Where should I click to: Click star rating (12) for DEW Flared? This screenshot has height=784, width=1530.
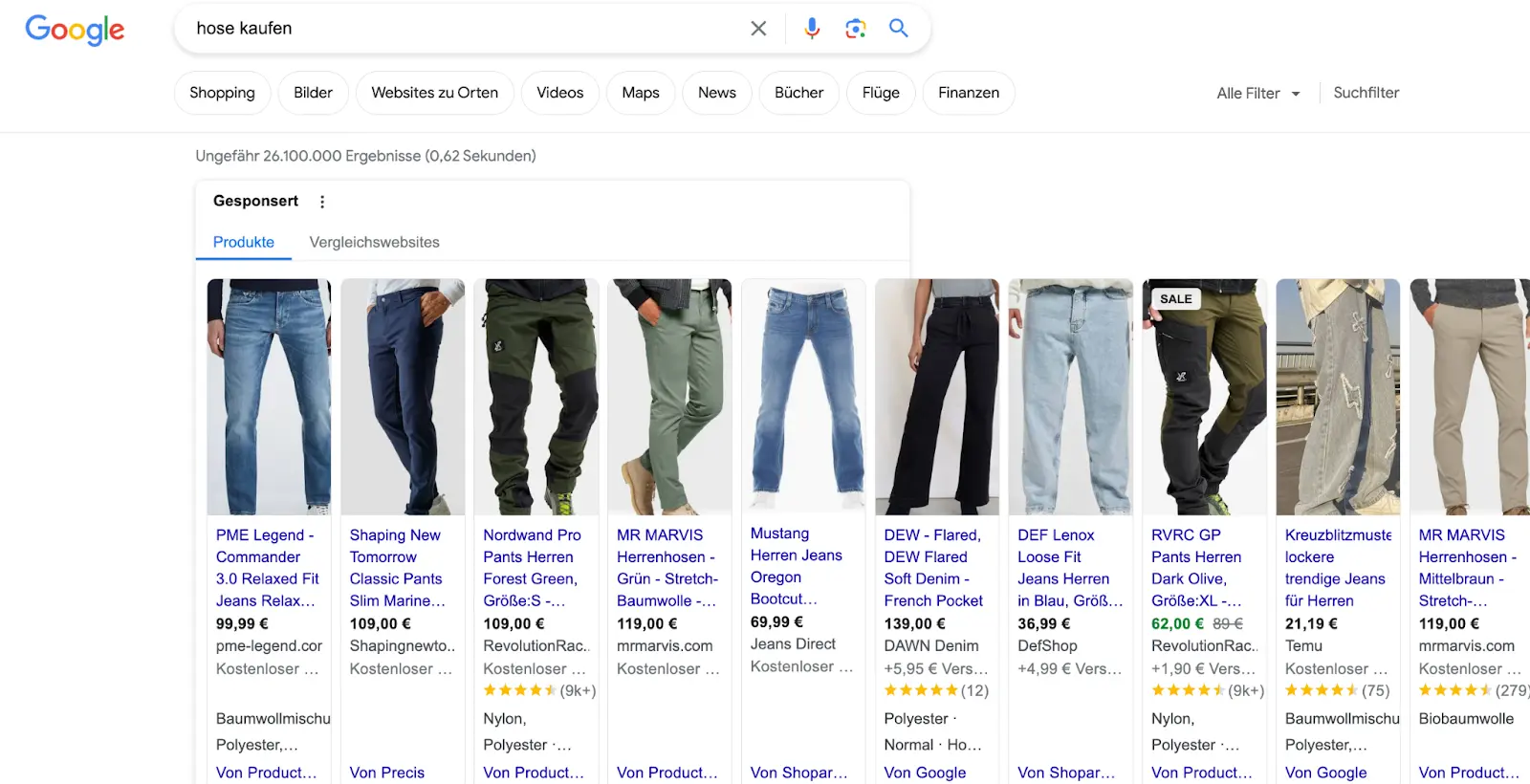[x=936, y=690]
